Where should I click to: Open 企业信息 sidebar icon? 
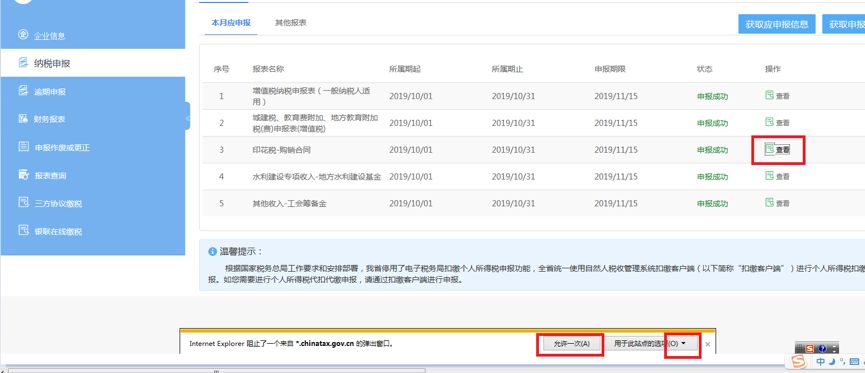click(x=23, y=35)
